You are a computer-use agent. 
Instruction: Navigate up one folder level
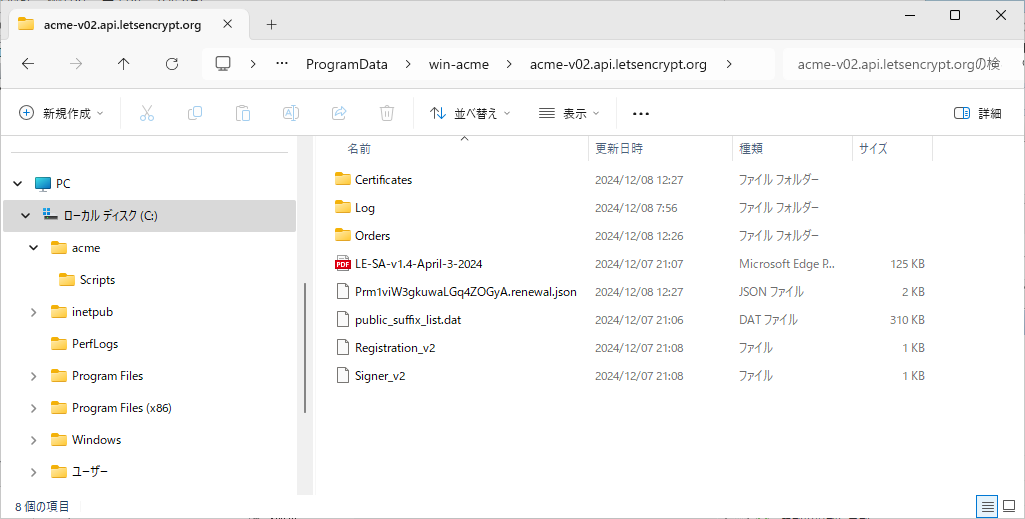124,64
